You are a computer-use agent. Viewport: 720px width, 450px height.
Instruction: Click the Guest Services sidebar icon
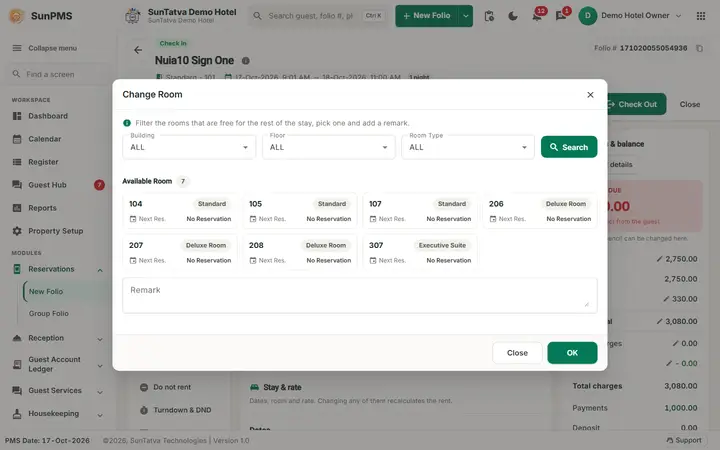(17, 390)
